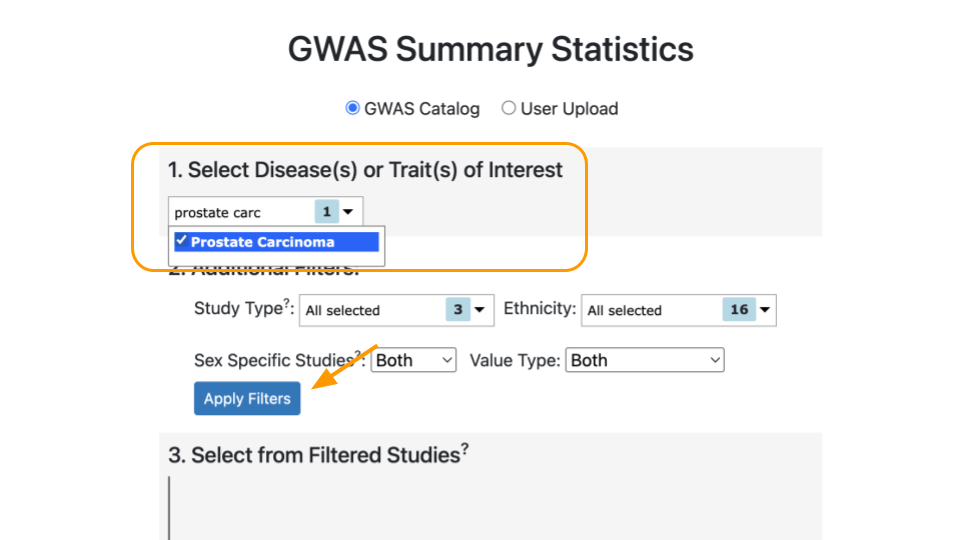Select the GWAS Catalog radio button
Viewport: 960px width, 540px height.
(352, 108)
